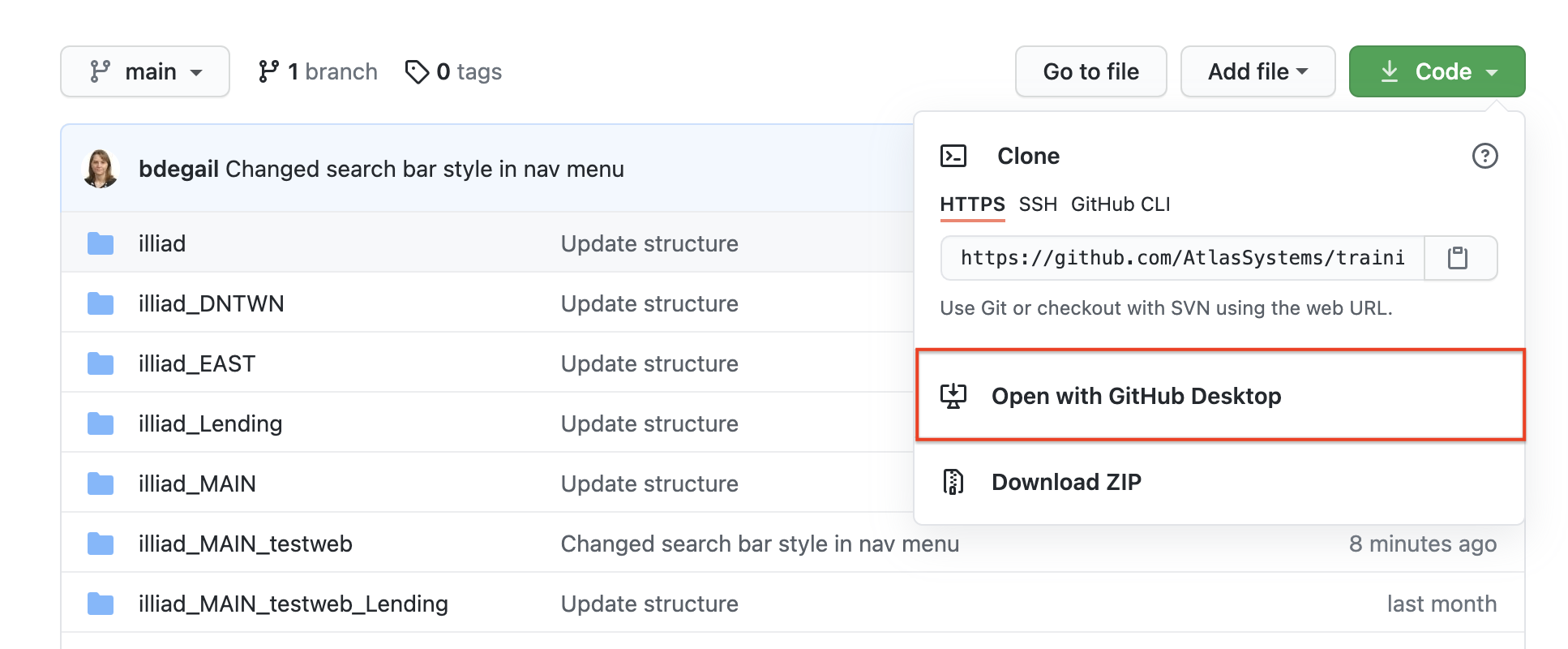Viewport: 1568px width, 649px height.
Task: Switch to the SSH tab
Action: point(1038,204)
